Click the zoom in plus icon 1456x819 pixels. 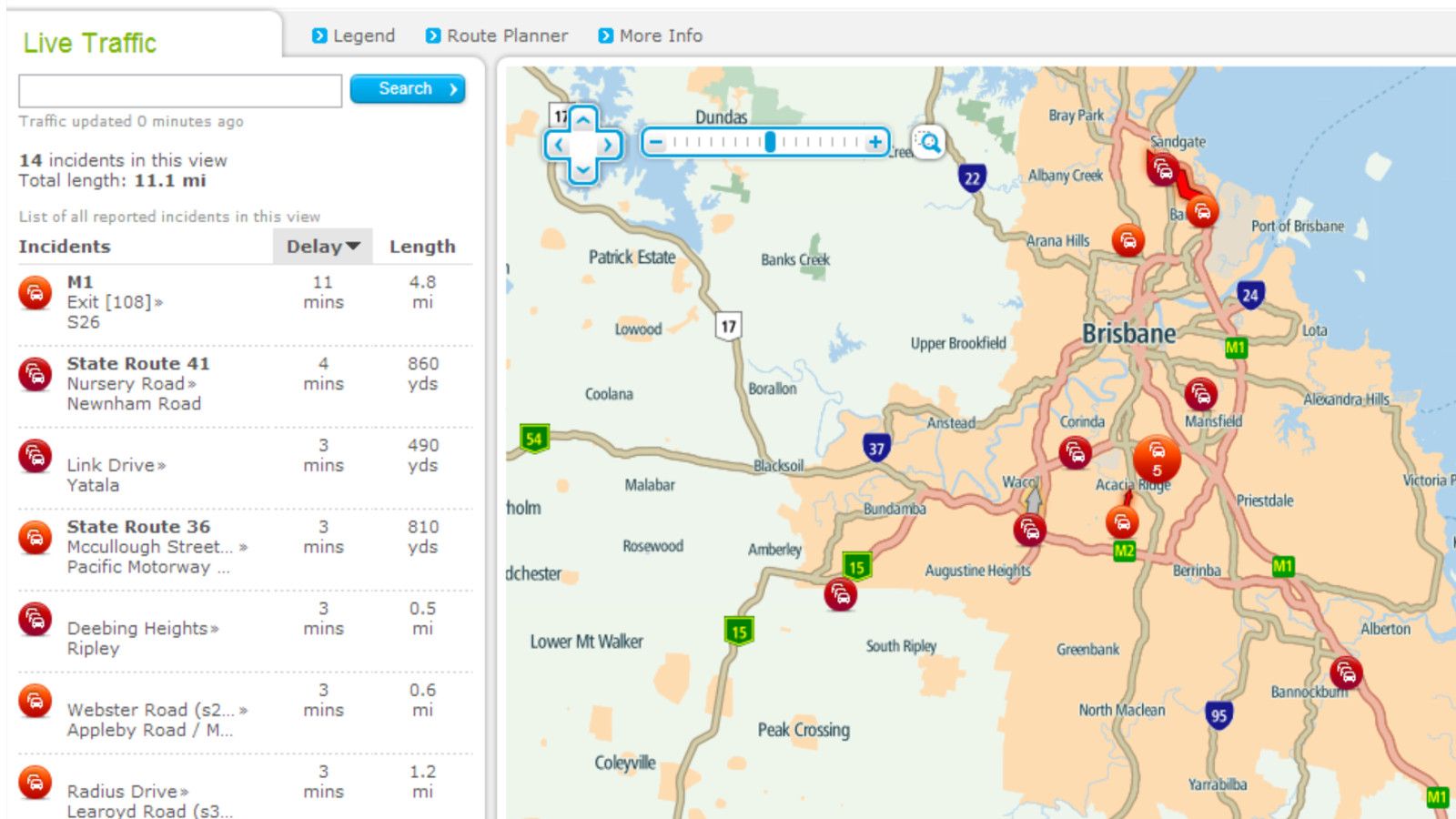pyautogui.click(x=875, y=142)
